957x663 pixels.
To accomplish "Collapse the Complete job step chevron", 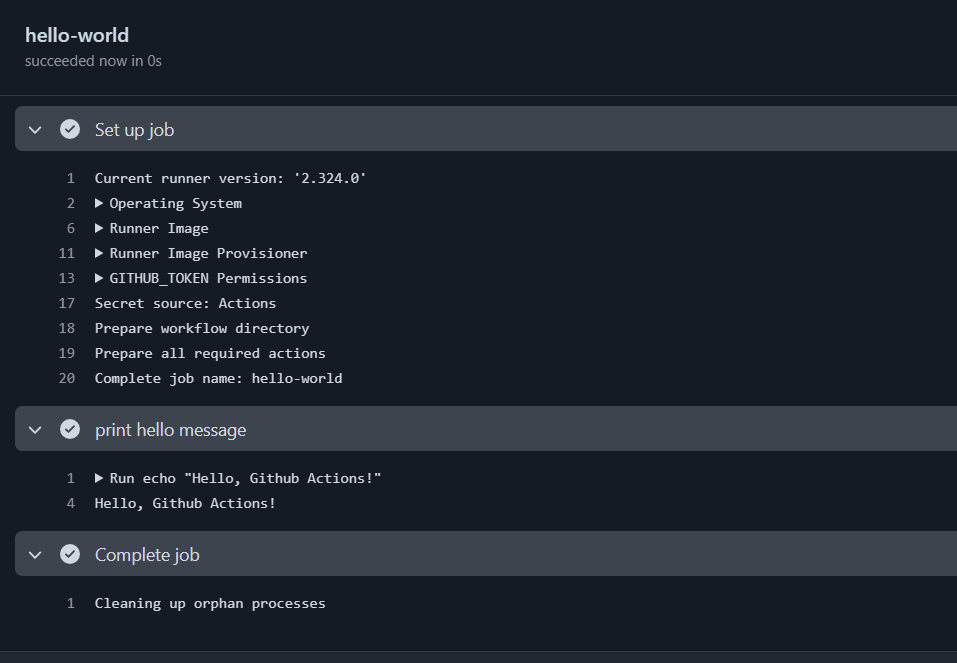I will pos(35,555).
